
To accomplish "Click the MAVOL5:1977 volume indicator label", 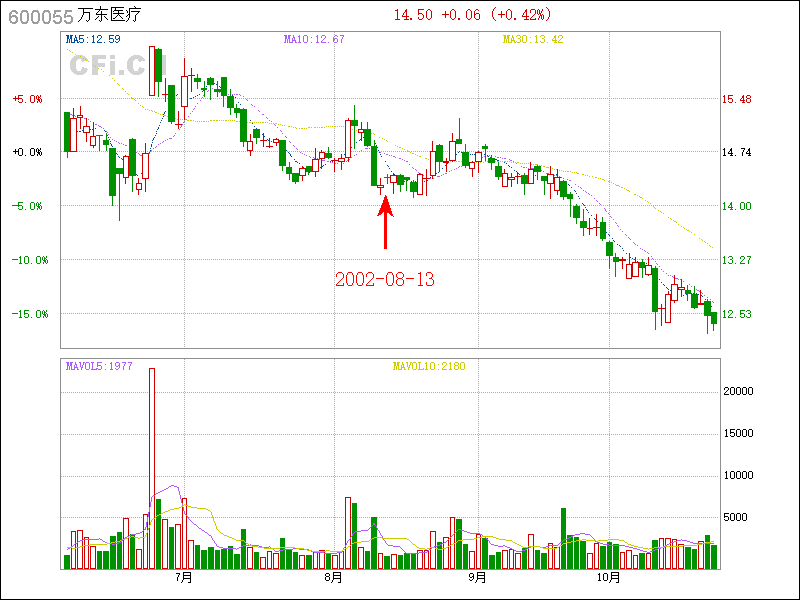I will click(97, 366).
